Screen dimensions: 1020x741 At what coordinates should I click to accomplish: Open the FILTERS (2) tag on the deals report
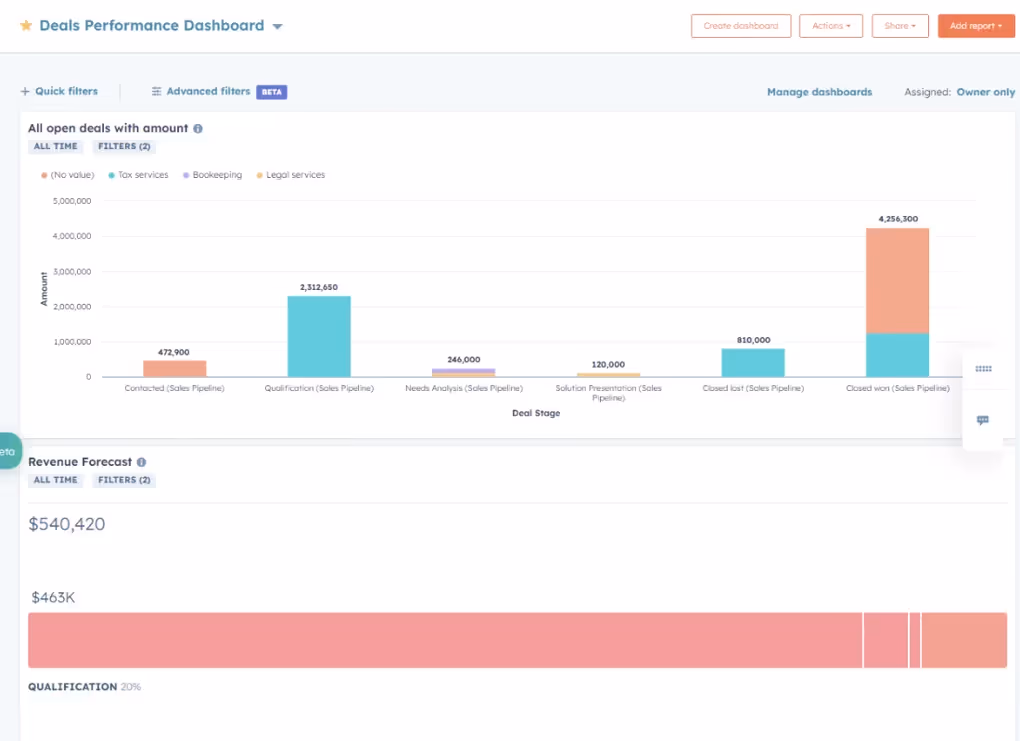click(x=123, y=146)
